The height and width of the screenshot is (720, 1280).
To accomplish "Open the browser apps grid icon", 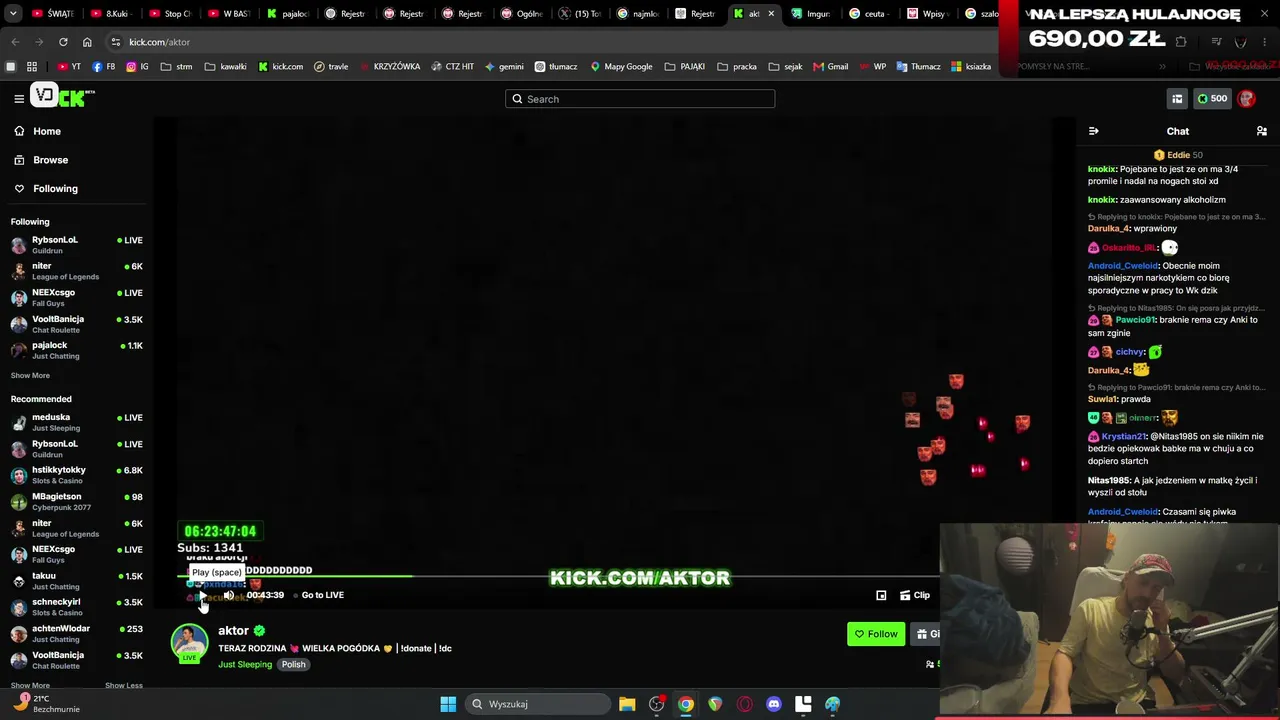I will coord(32,67).
